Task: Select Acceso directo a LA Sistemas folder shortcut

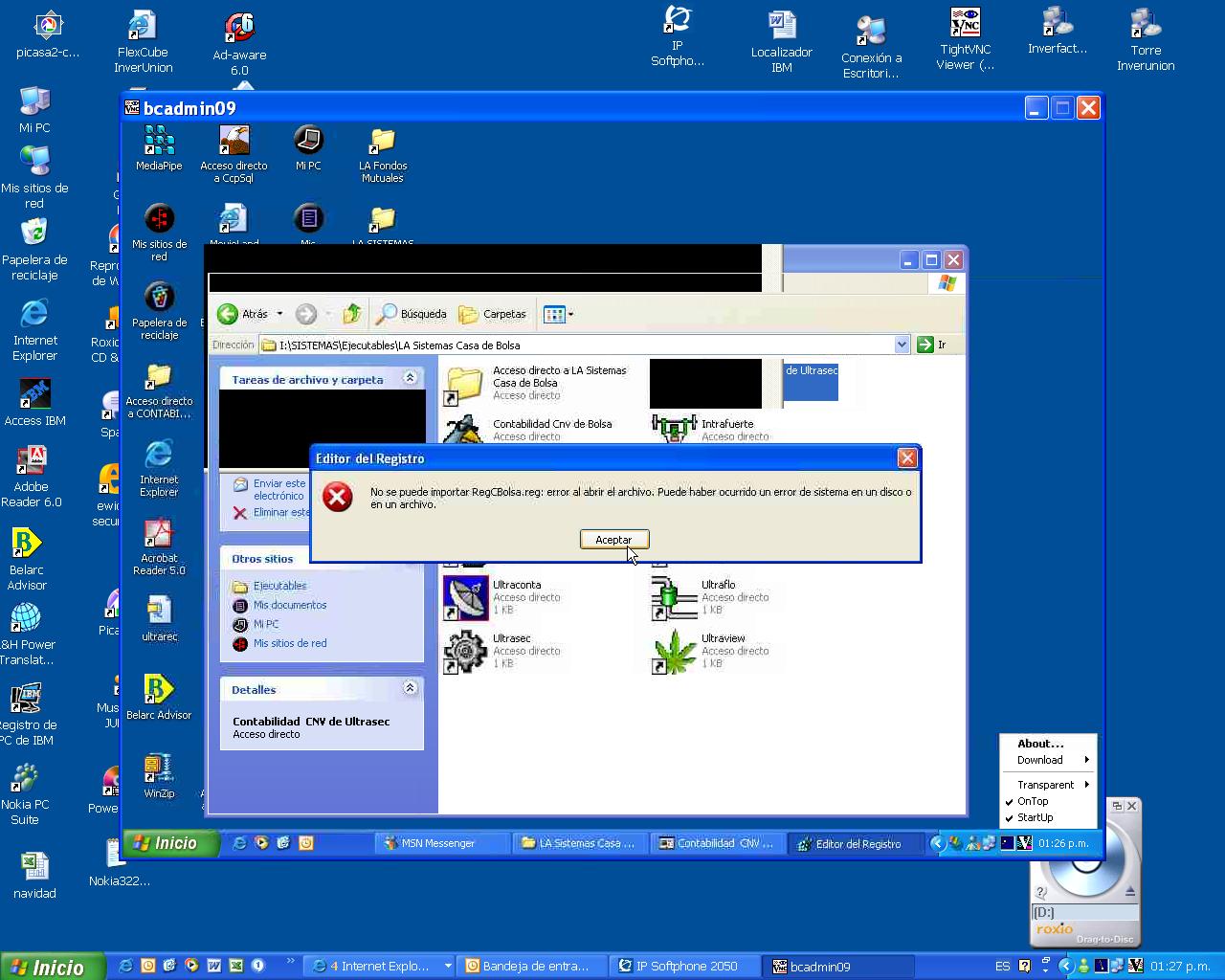Action: click(466, 384)
